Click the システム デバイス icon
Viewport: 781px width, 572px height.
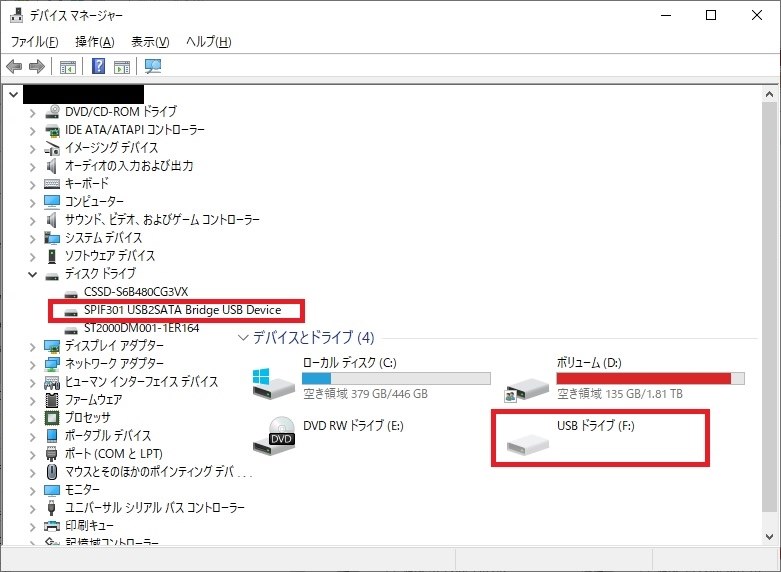(x=52, y=238)
